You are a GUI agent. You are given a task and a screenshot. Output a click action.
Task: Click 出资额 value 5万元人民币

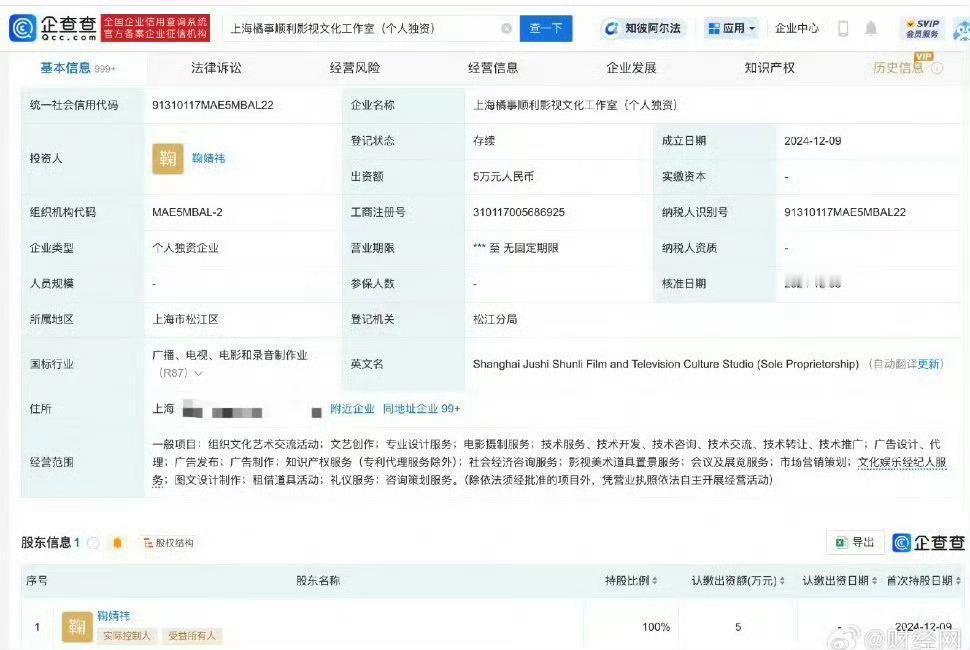[x=503, y=177]
